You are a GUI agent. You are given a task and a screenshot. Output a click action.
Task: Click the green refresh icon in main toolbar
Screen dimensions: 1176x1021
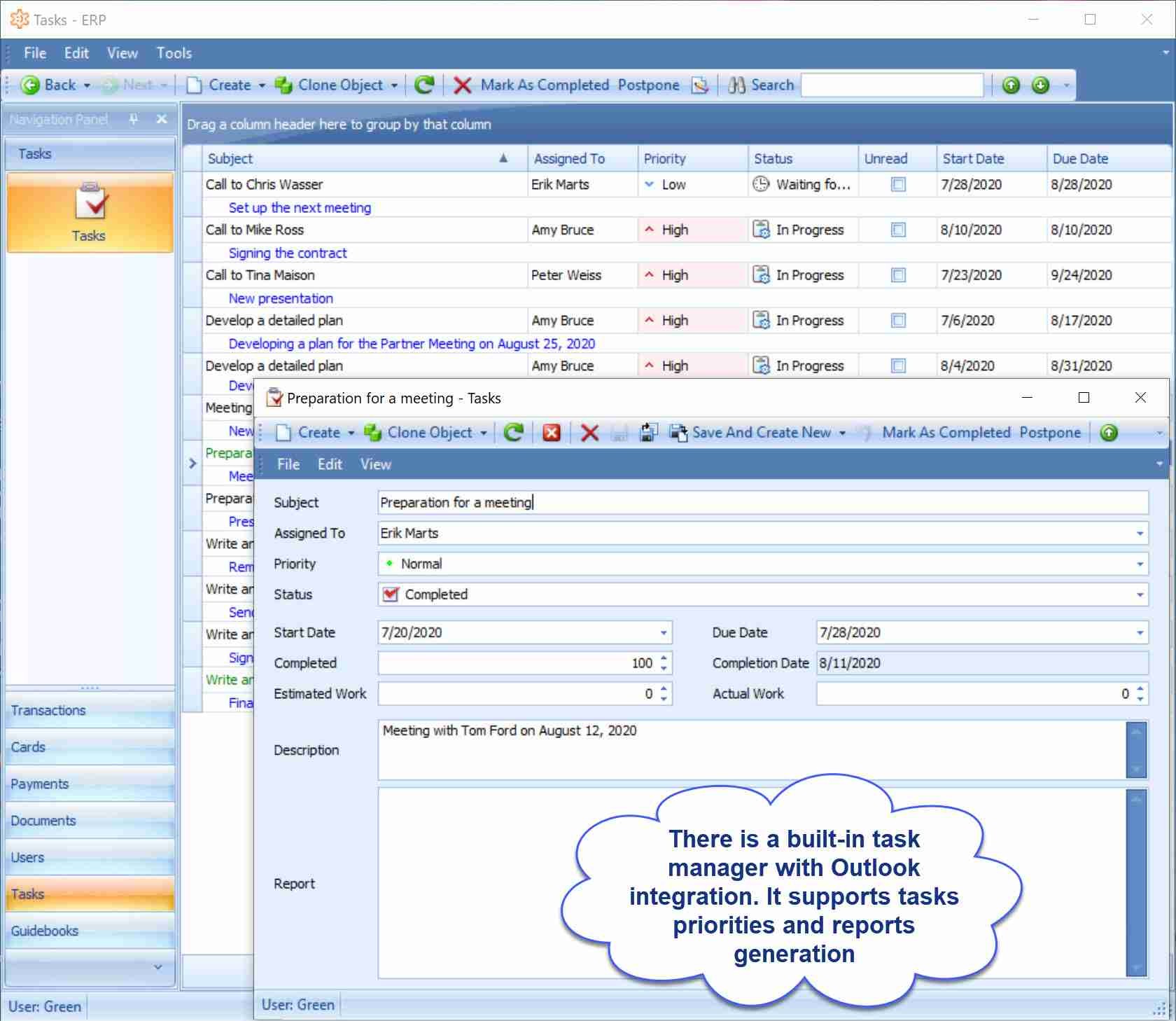click(x=424, y=85)
